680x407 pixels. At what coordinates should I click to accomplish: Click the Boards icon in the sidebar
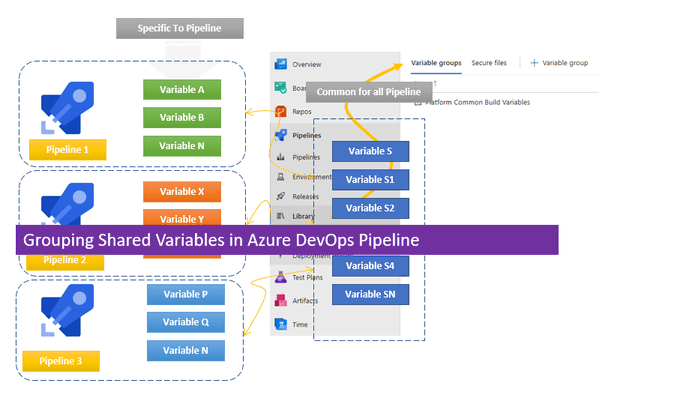point(281,88)
